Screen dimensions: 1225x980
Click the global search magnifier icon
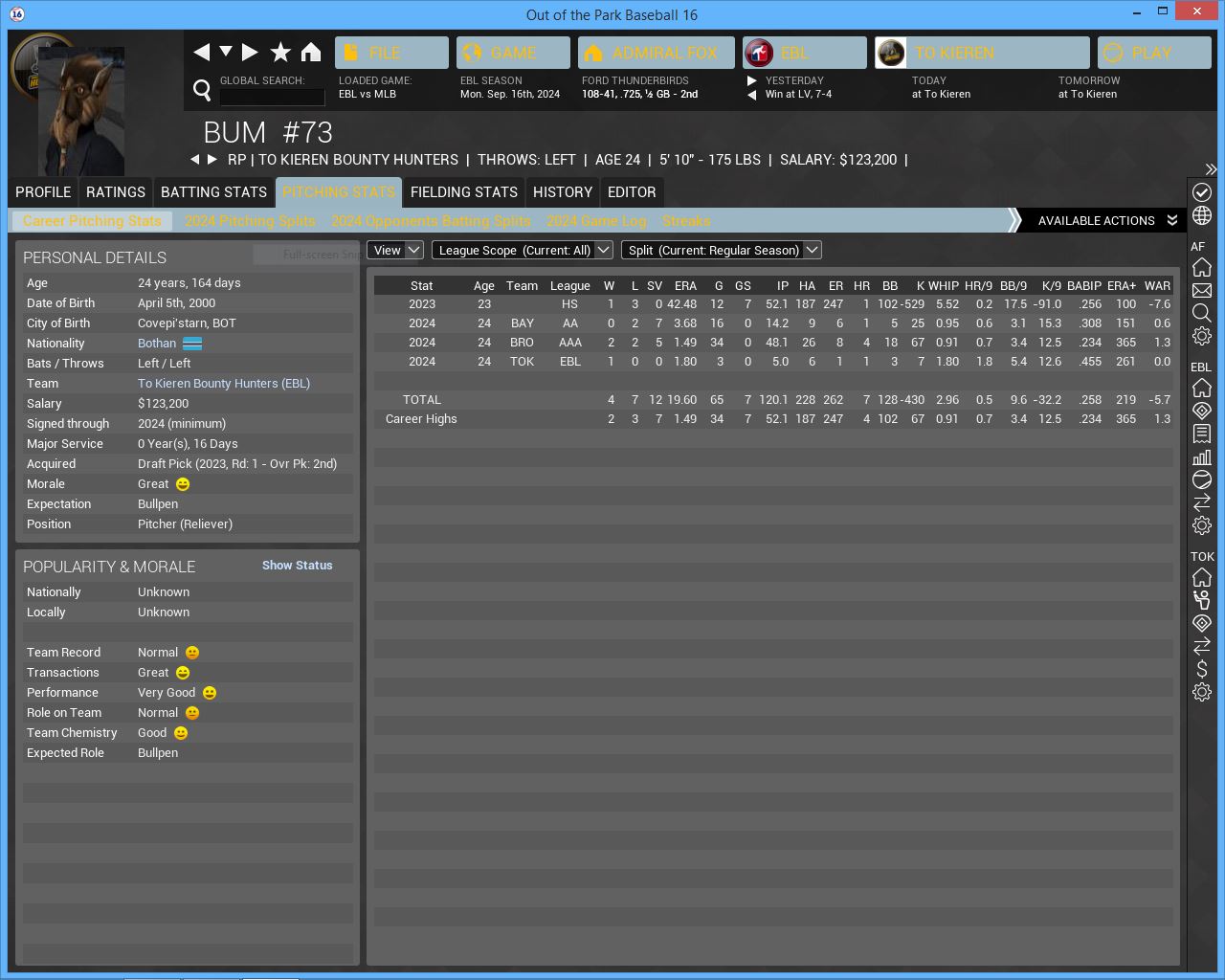[x=202, y=90]
